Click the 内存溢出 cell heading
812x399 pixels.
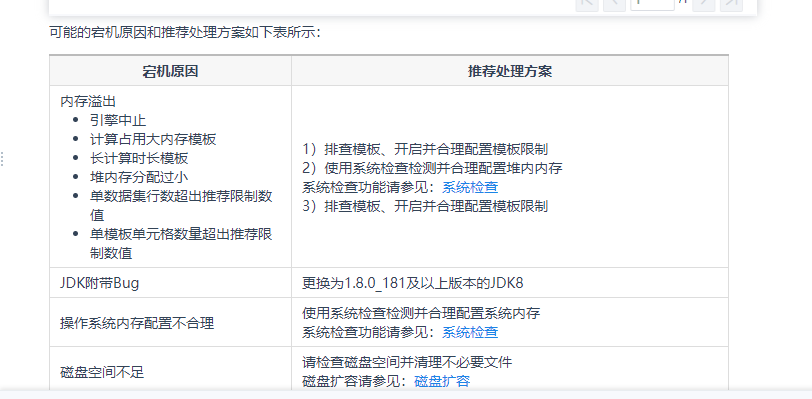coord(88,101)
